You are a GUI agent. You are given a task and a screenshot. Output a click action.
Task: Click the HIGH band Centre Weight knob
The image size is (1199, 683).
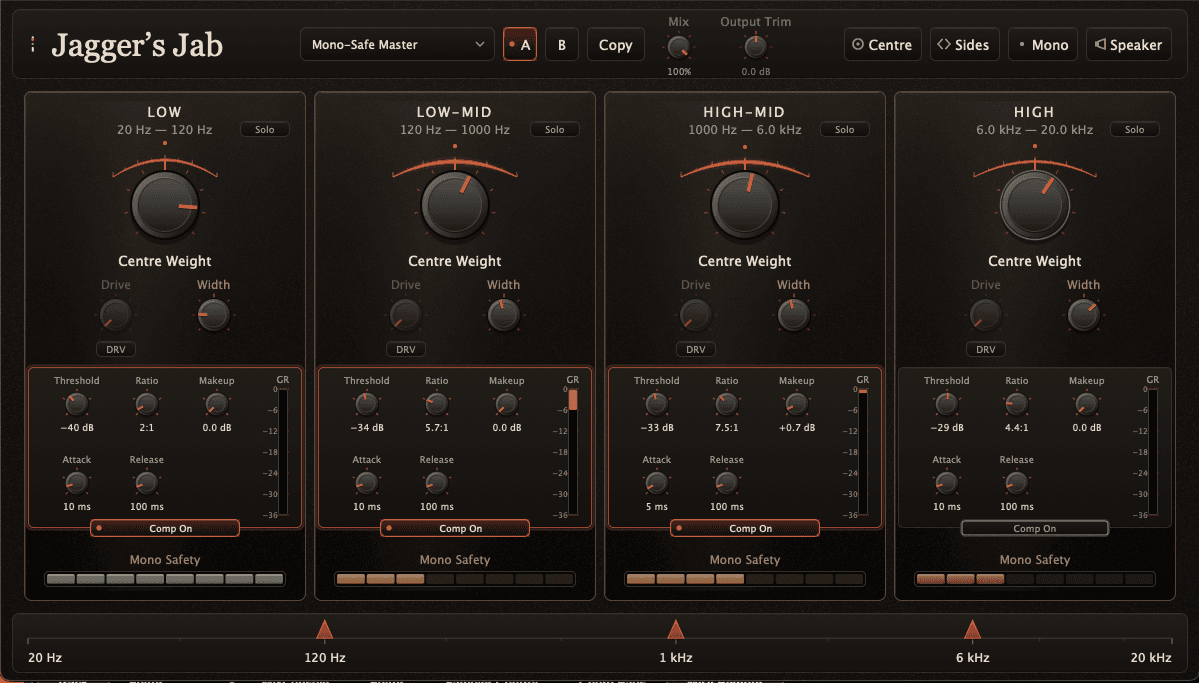click(x=1034, y=205)
